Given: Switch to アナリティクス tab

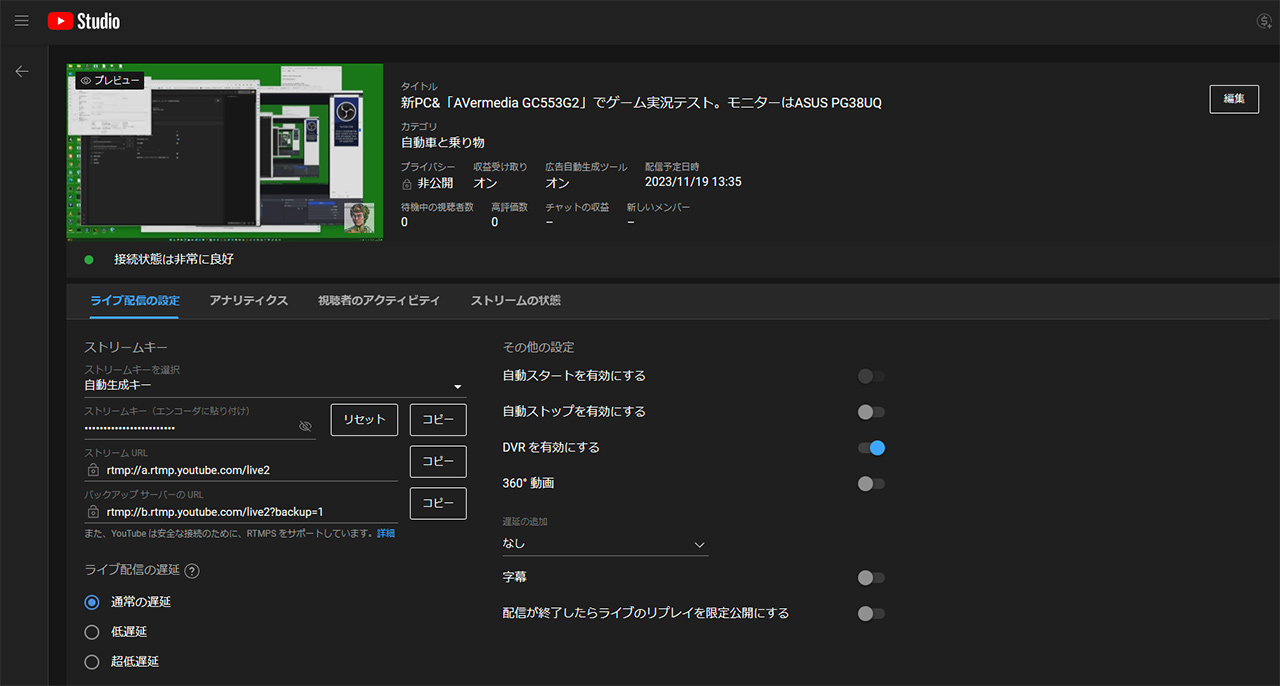Looking at the screenshot, I should point(249,301).
